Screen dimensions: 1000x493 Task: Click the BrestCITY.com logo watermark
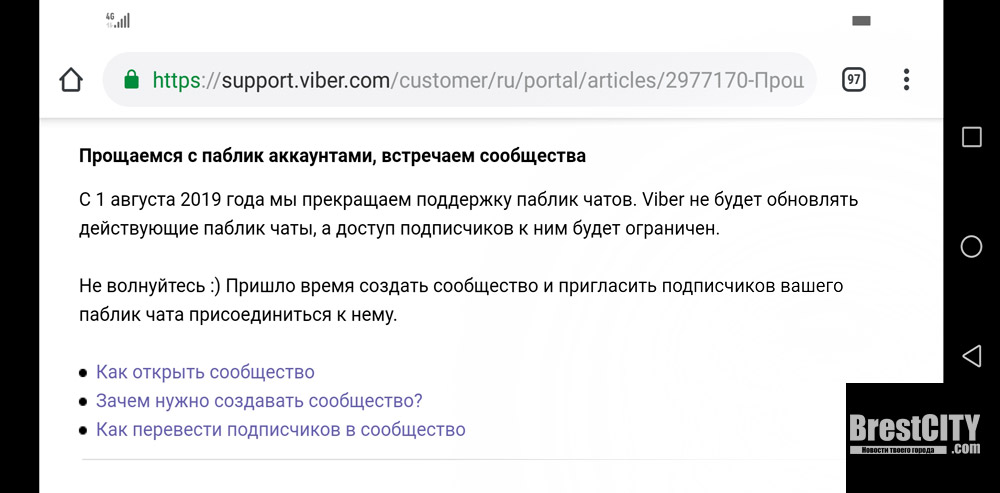point(915,435)
